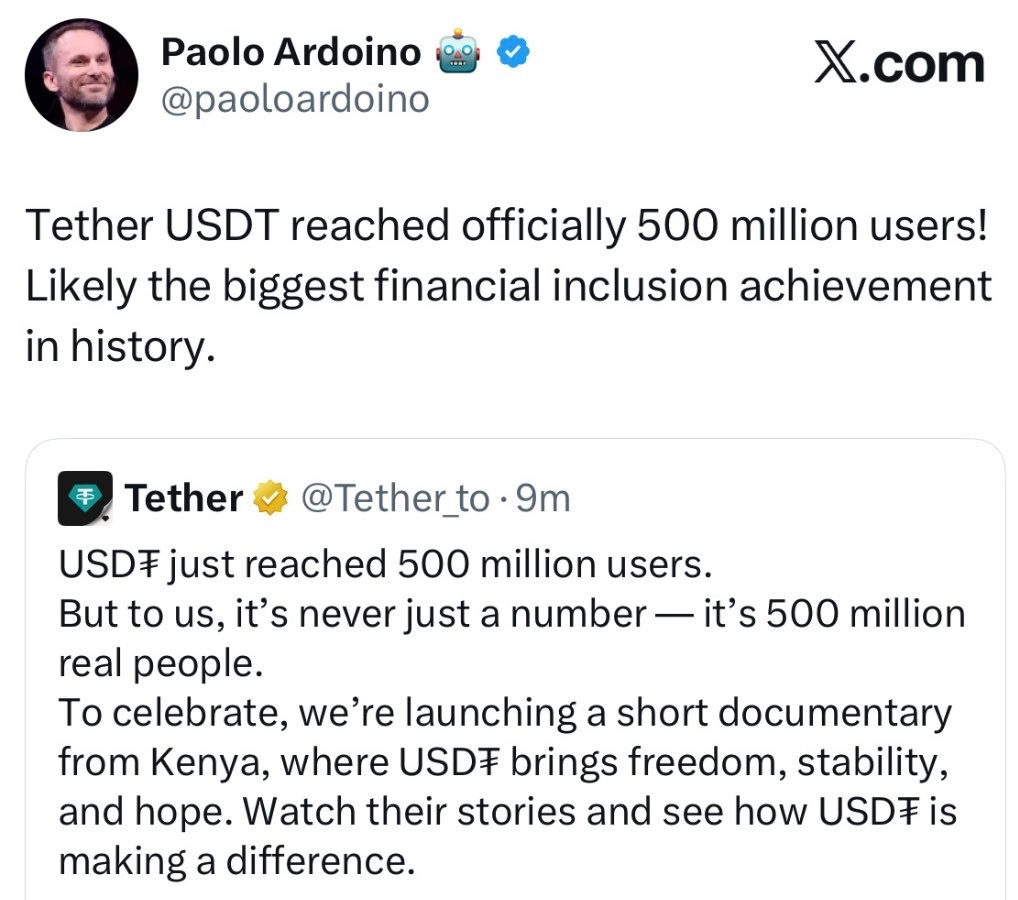1018x900 pixels.
Task: Click the Tether logo avatar in quoted post
Action: coord(85,498)
